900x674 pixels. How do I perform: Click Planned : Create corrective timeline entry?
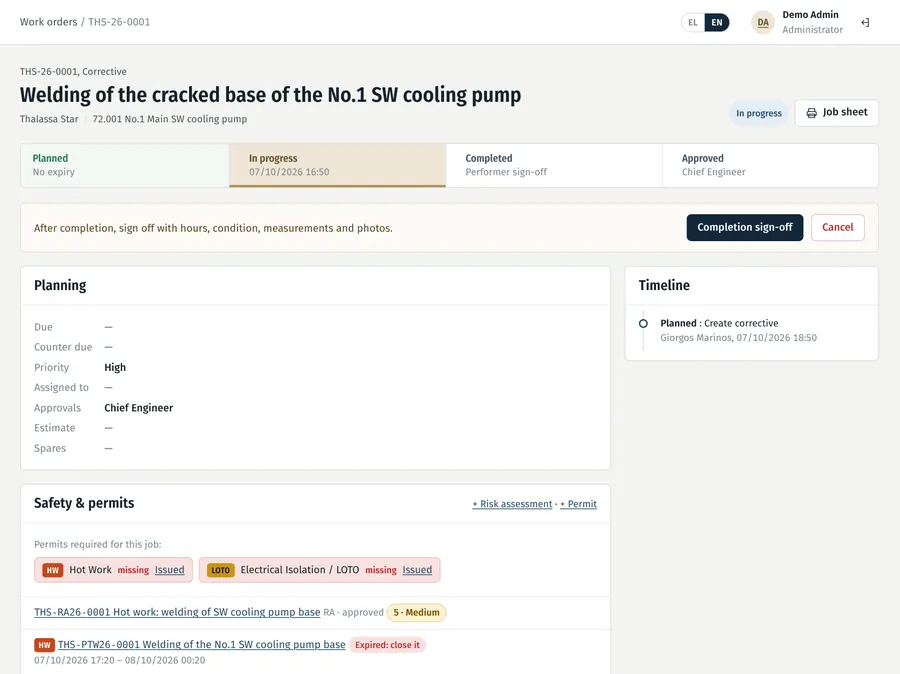tap(719, 323)
